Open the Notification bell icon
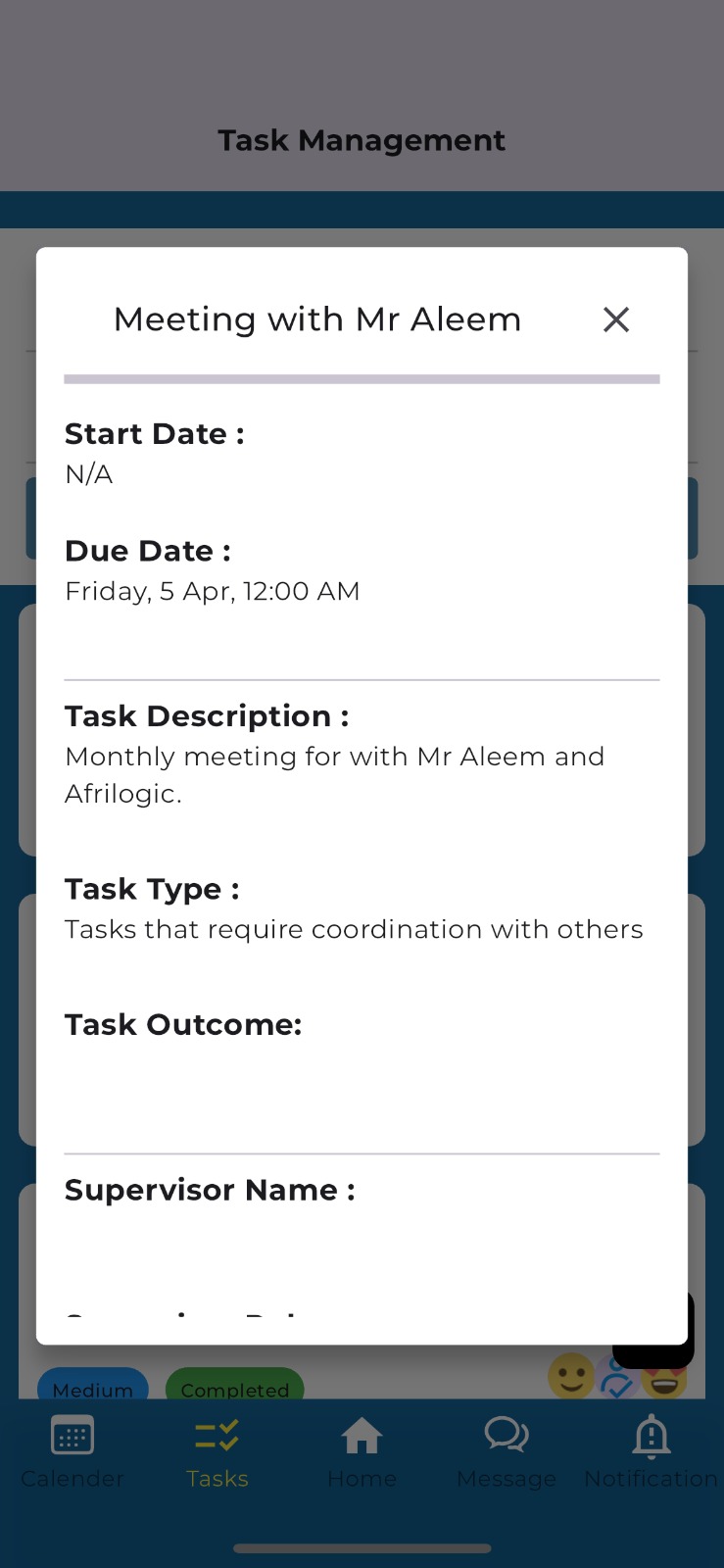The width and height of the screenshot is (724, 1568). pyautogui.click(x=652, y=1437)
